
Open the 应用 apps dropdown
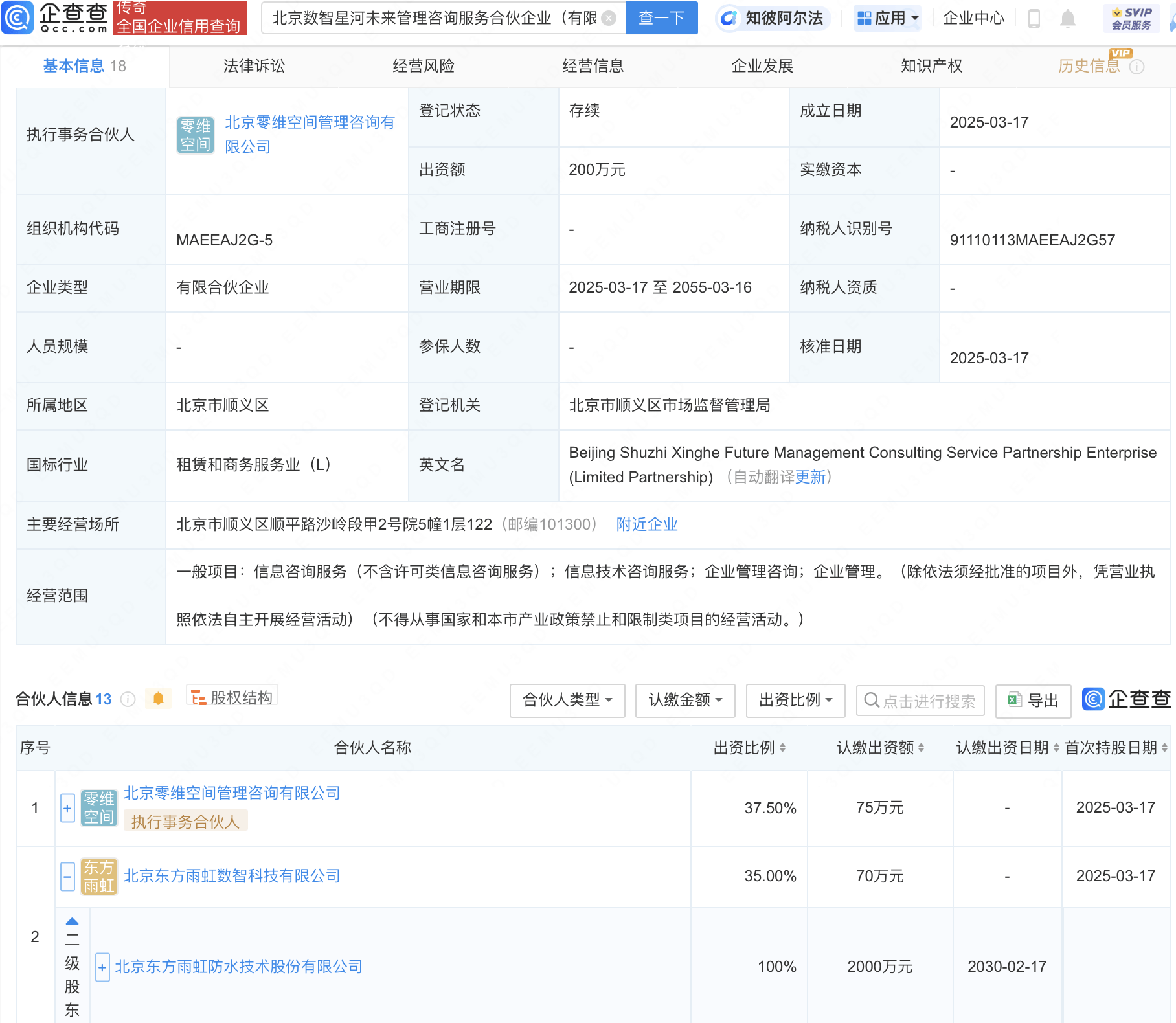pos(887,18)
